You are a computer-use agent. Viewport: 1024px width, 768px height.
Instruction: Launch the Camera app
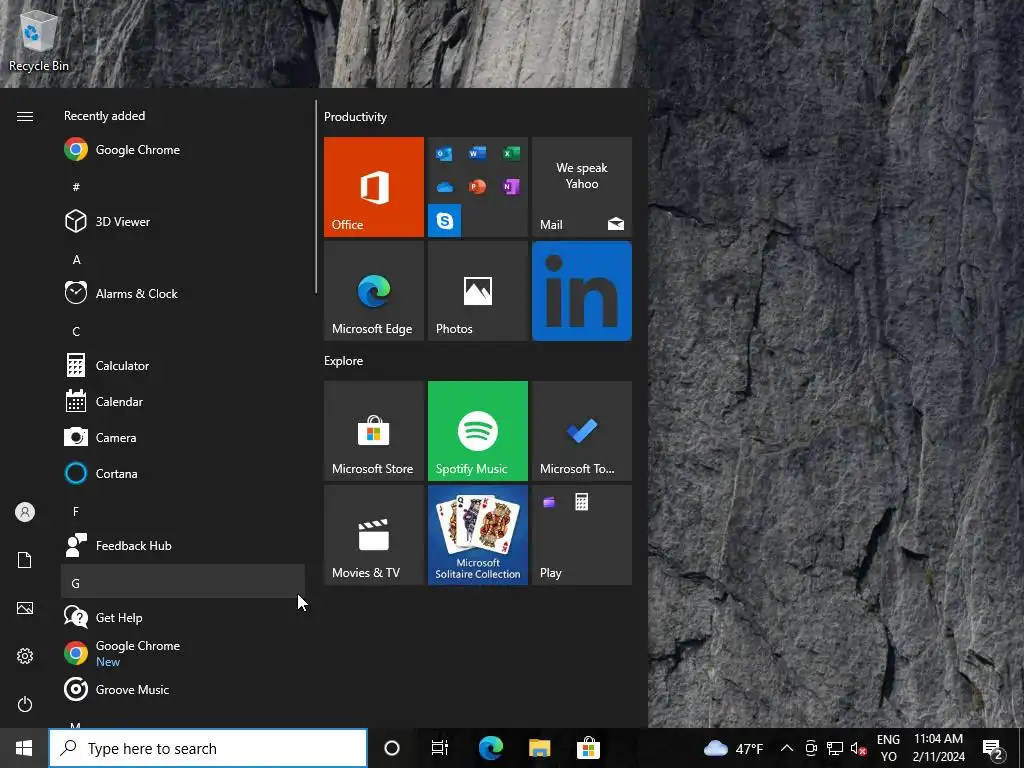pos(183,437)
